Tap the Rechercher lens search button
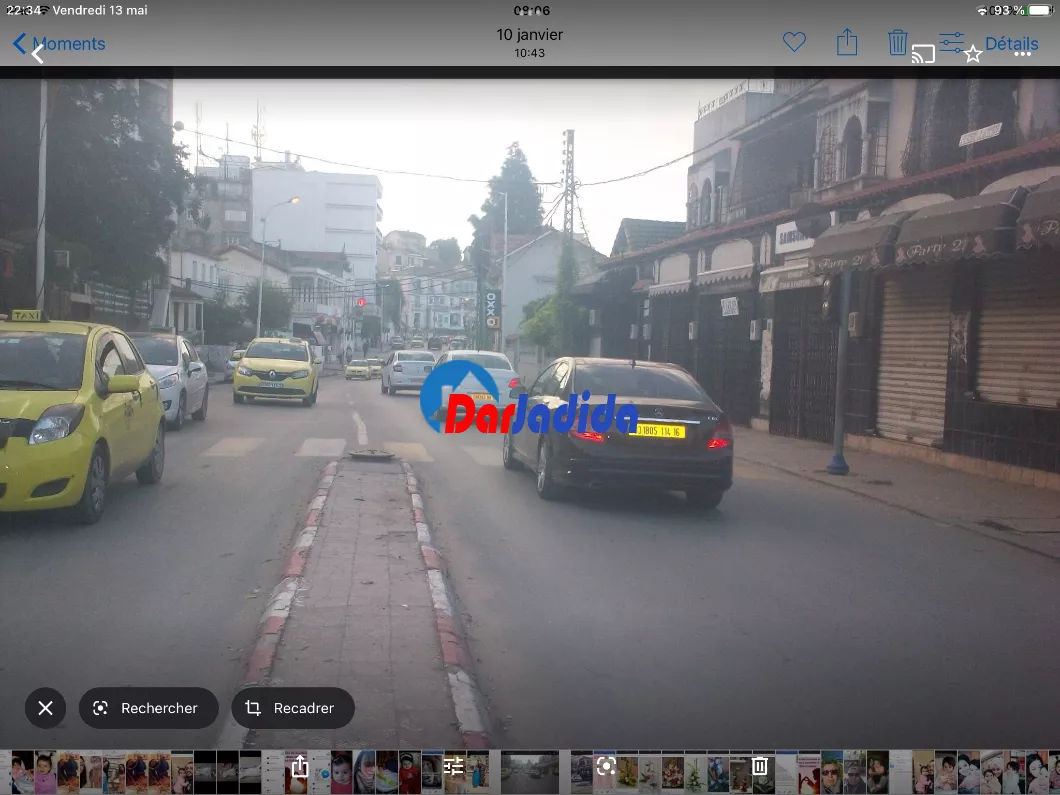This screenshot has height=795, width=1060. (148, 708)
